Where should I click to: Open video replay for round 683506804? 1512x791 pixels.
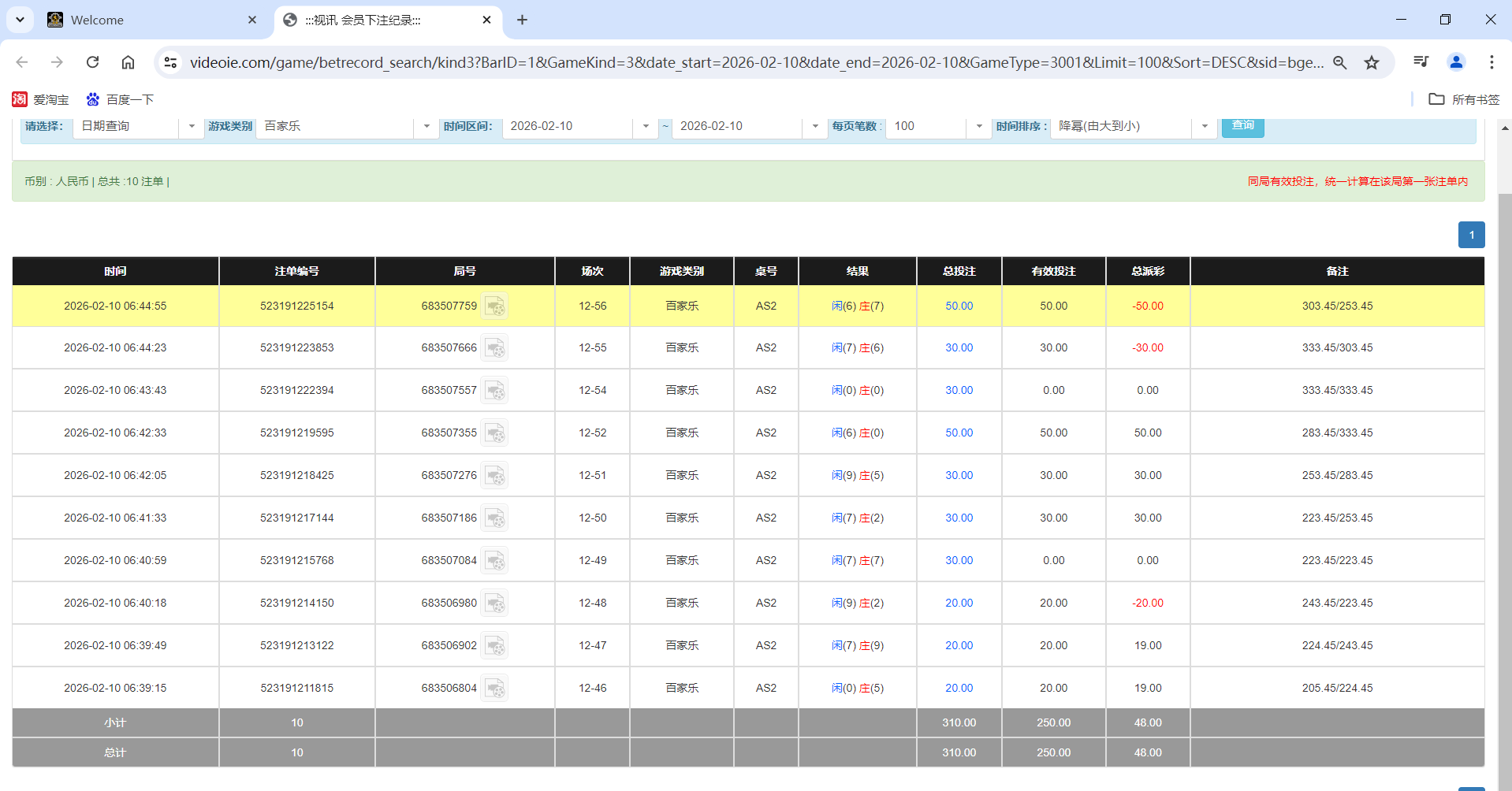496,687
